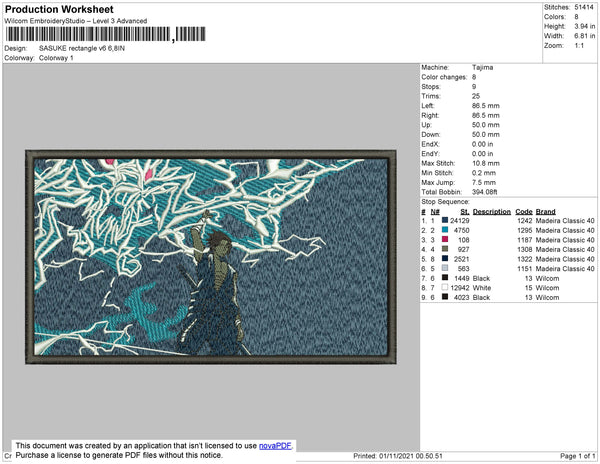Click the zoom value '1:1'
Image resolution: width=600 pixels, height=464 pixels.
pyautogui.click(x=579, y=46)
